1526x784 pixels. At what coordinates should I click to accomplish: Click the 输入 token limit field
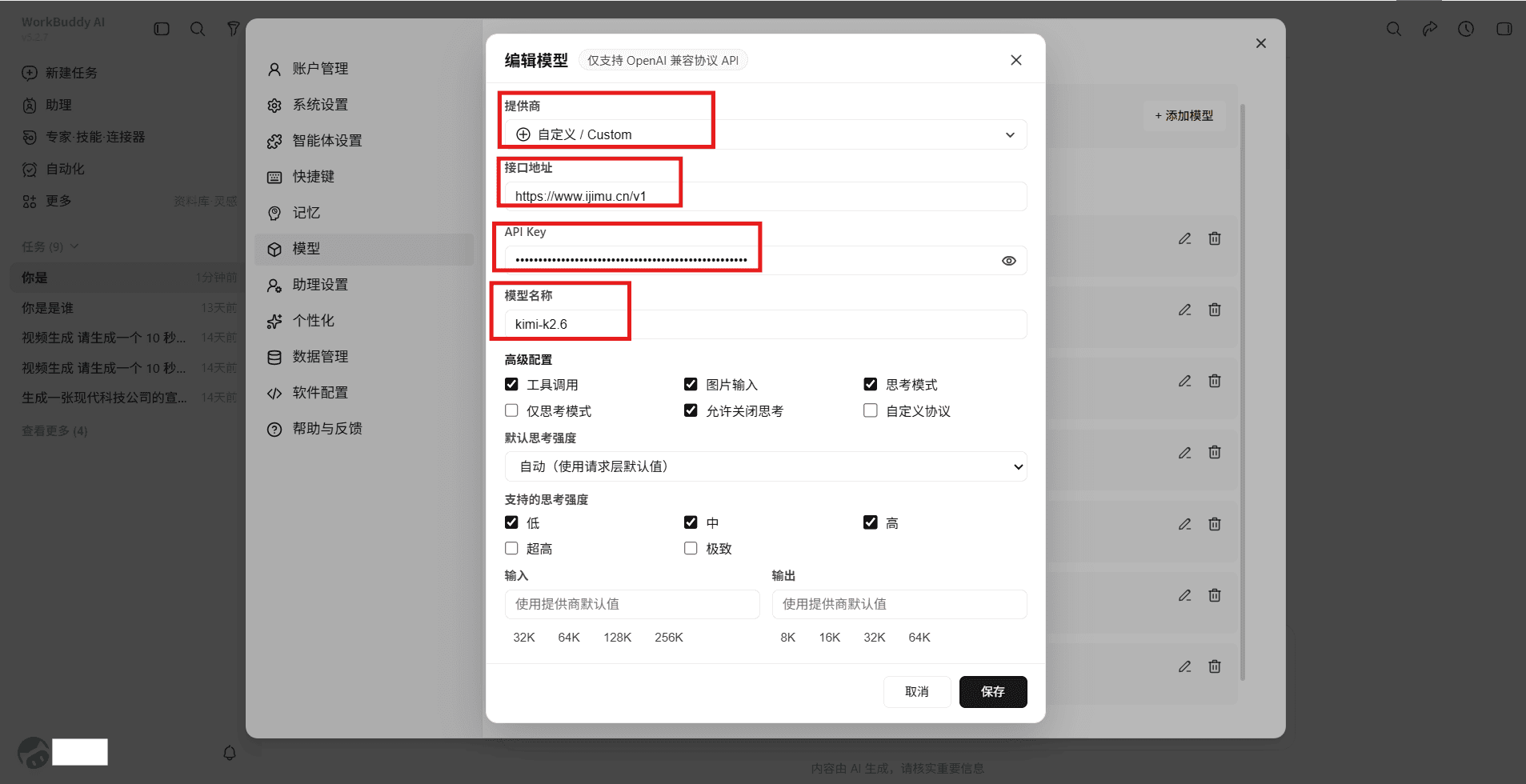point(632,604)
